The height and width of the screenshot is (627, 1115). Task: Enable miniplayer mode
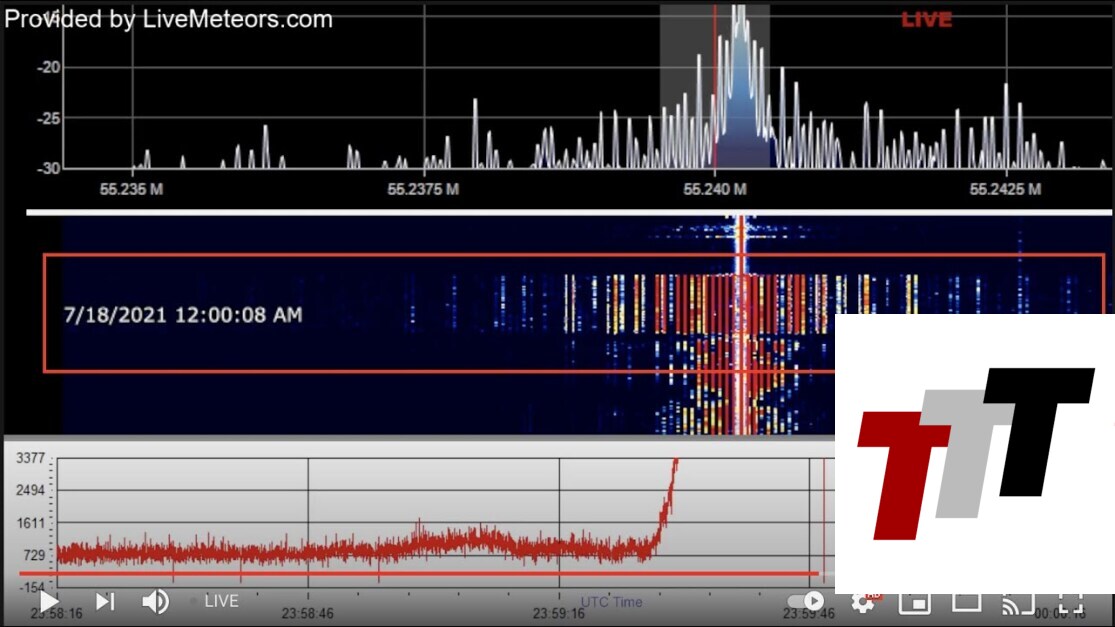tap(914, 602)
